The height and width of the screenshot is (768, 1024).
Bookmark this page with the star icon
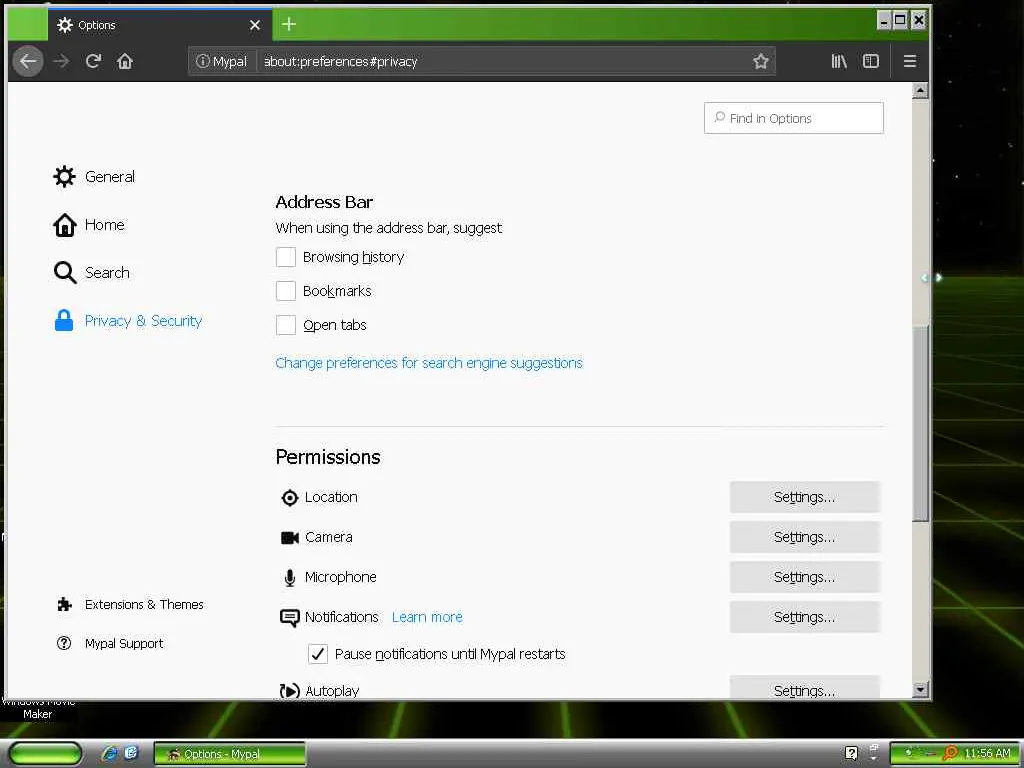click(x=760, y=61)
